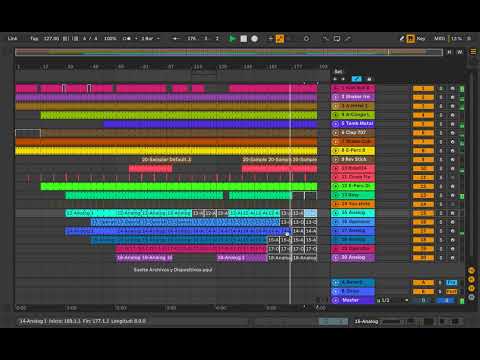Unfold the Master track
Screen dimensions: 480x360
[336, 300]
